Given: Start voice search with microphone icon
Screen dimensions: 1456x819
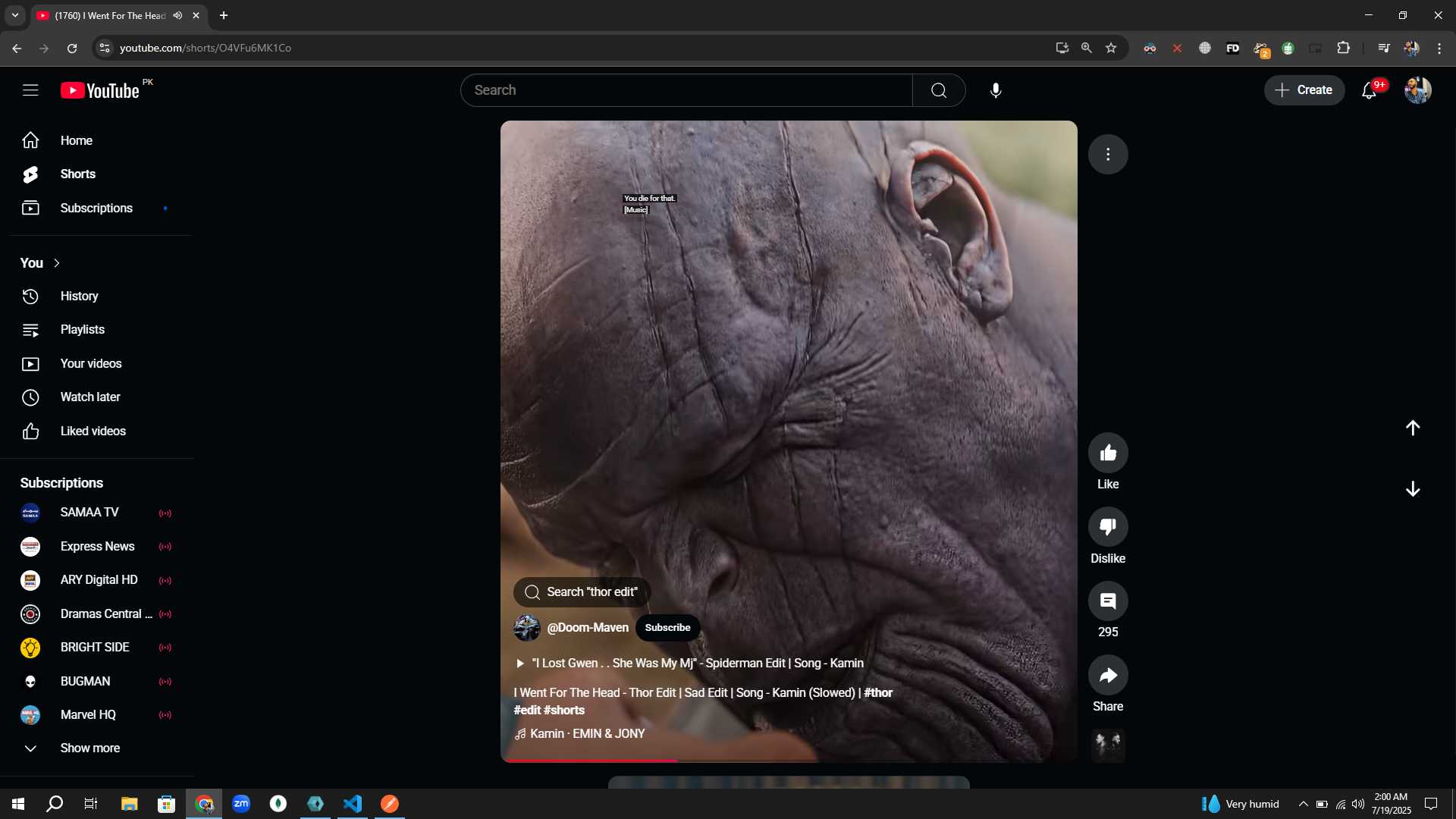Looking at the screenshot, I should [996, 90].
